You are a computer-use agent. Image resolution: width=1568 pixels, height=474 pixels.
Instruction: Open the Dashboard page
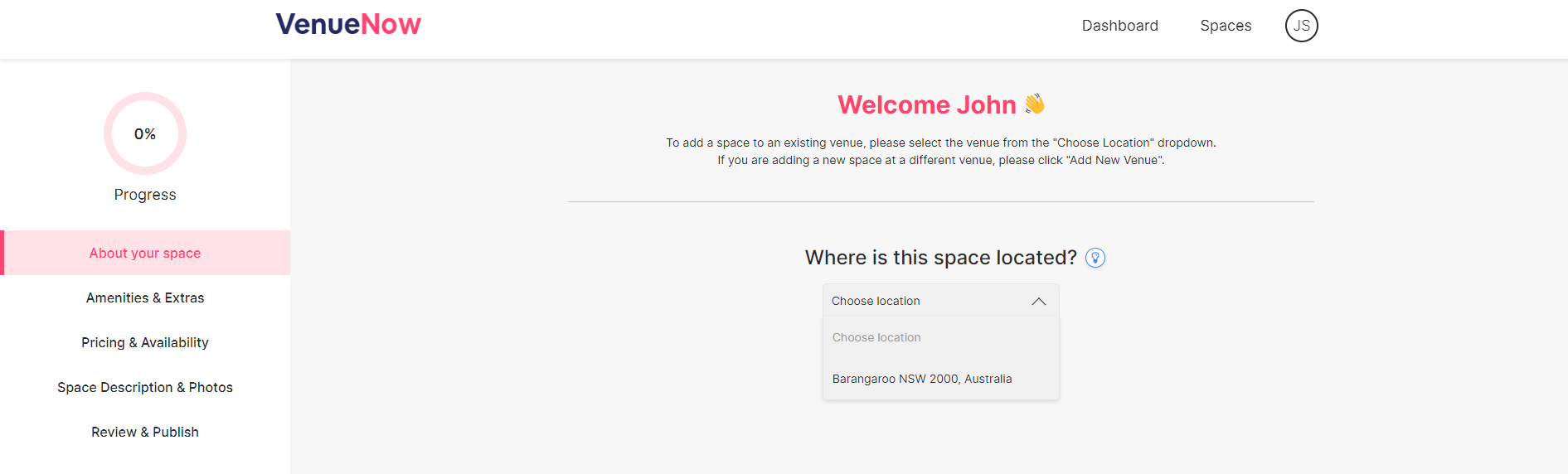coord(1119,26)
